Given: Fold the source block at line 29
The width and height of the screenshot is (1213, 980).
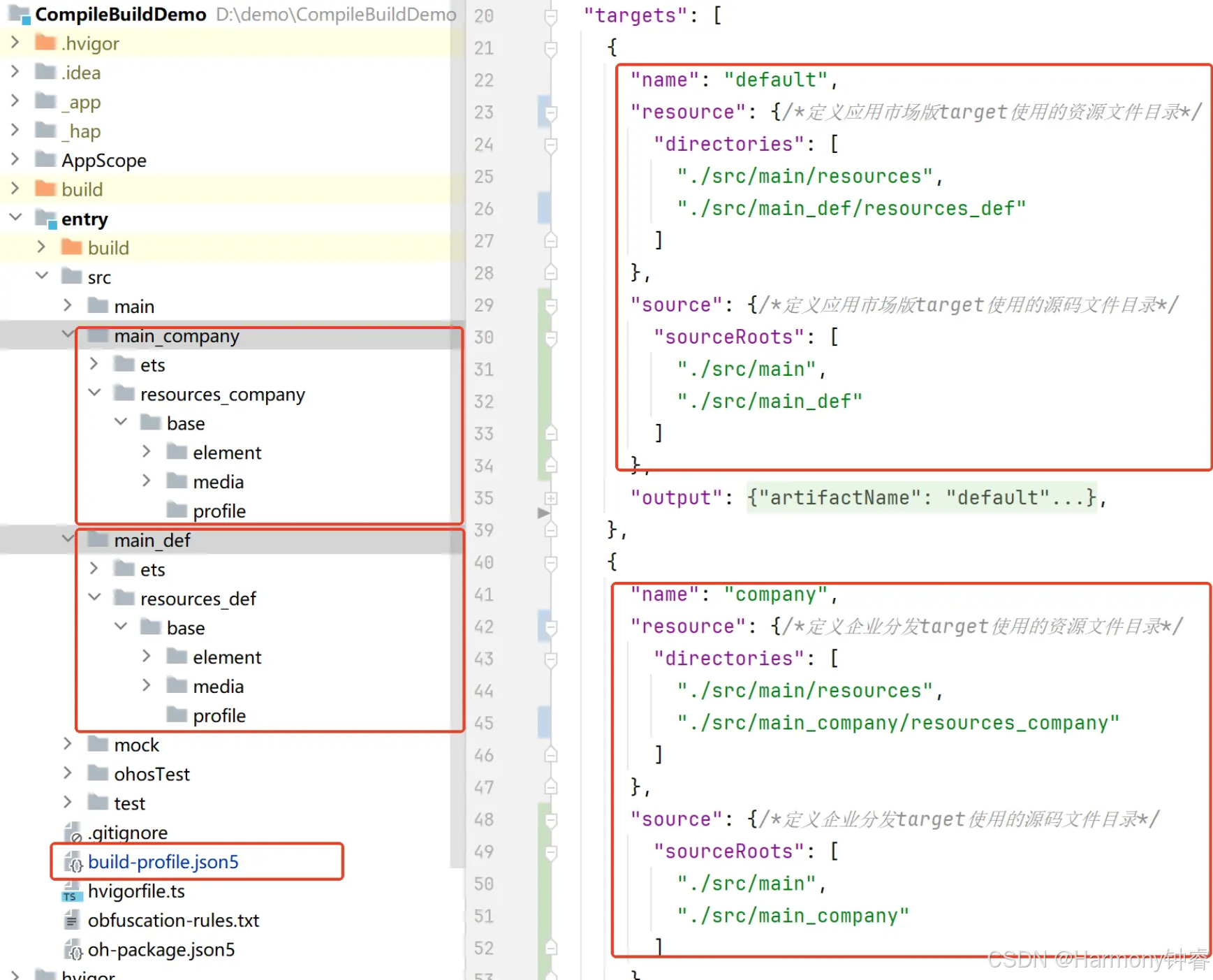Looking at the screenshot, I should tap(550, 305).
